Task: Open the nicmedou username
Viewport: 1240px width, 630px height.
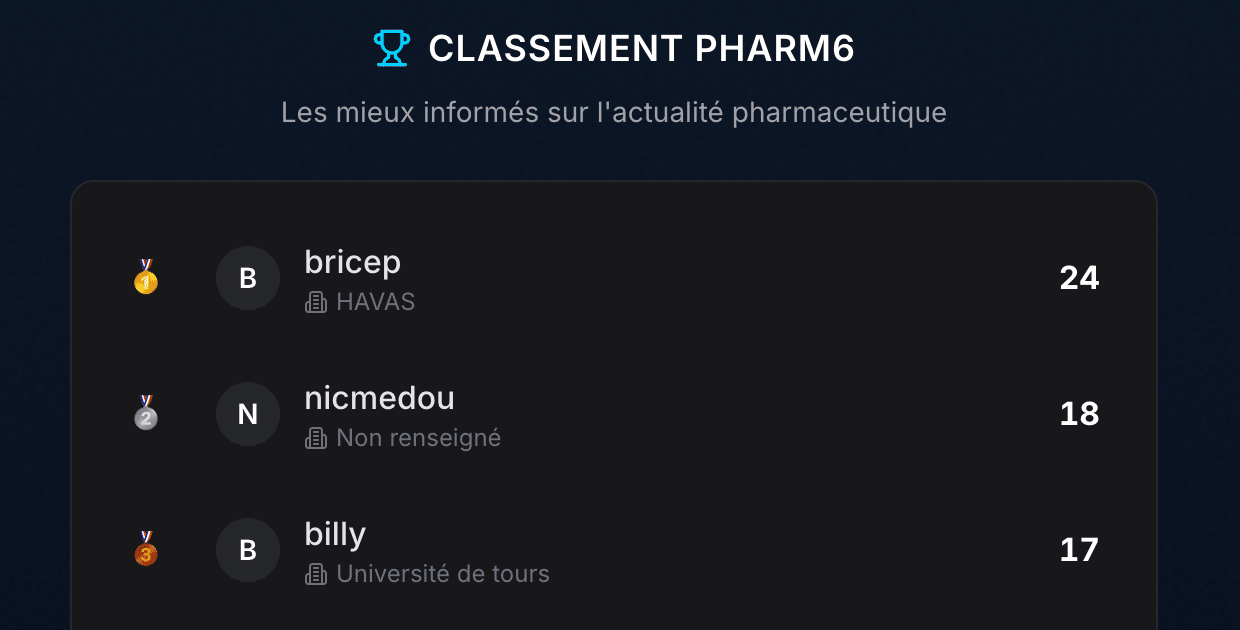Action: [x=379, y=398]
